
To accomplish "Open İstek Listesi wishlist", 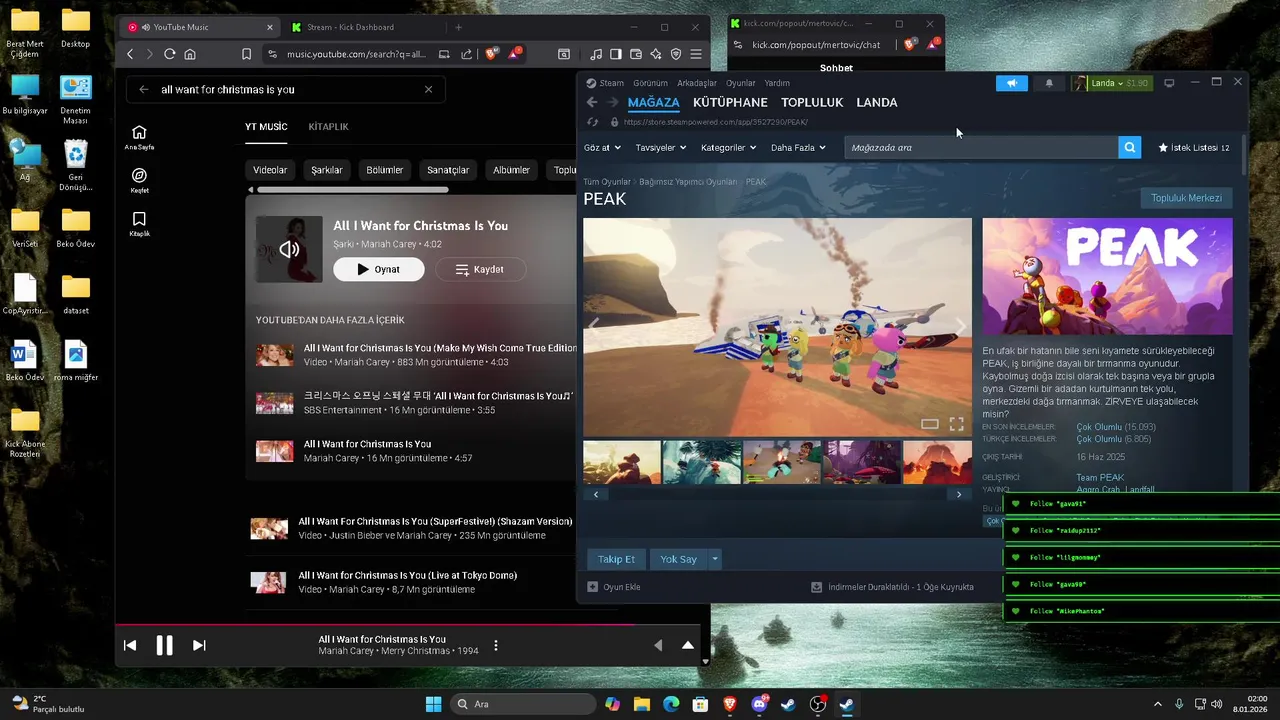I will click(1193, 147).
